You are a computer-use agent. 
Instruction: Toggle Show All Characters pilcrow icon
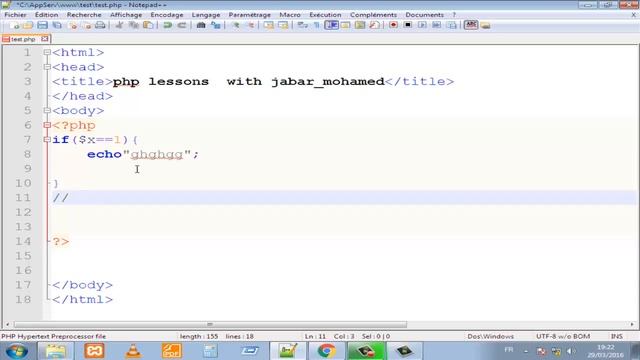pos(317,25)
